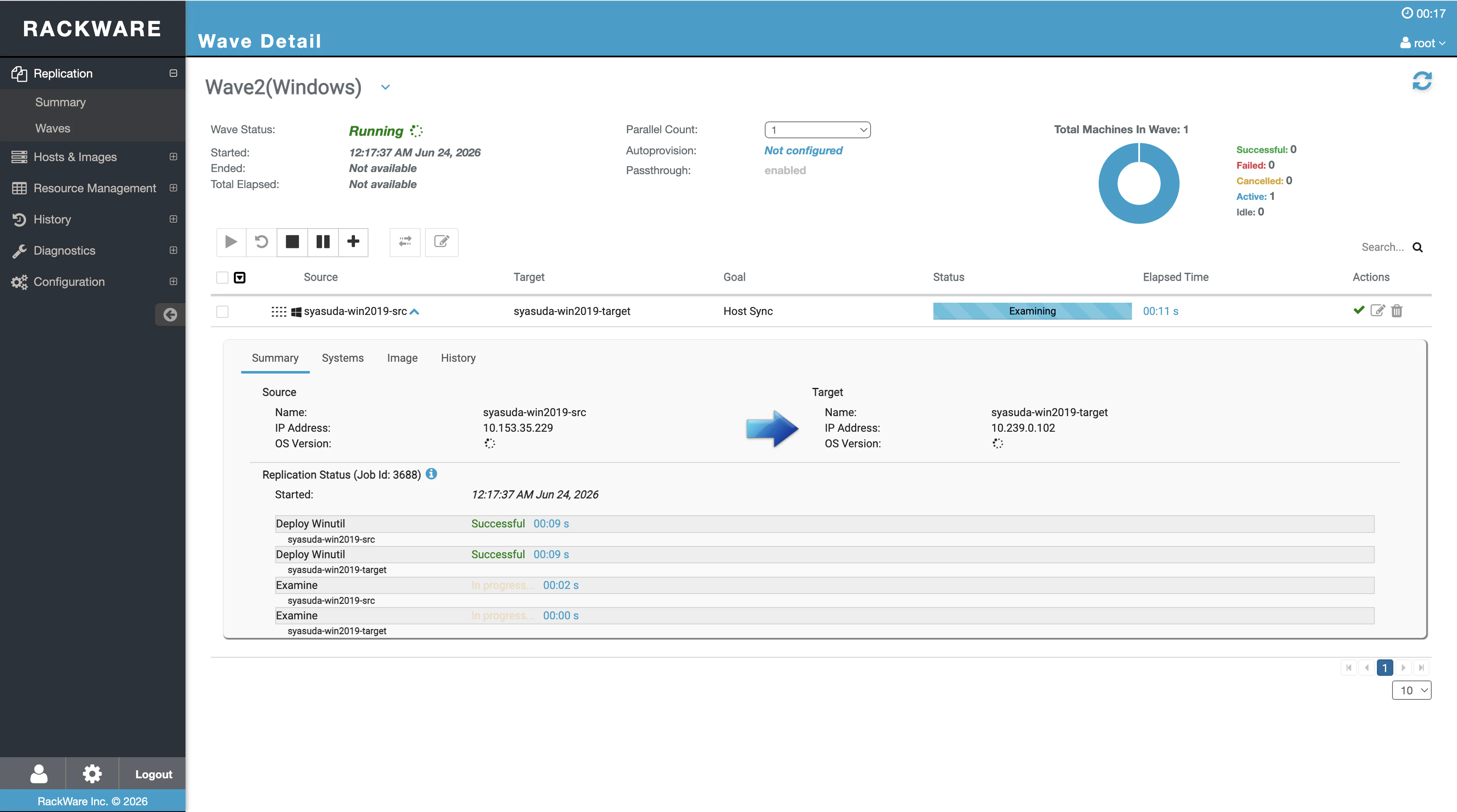Add a machine with the plus icon
Screen dimensions: 1457x812
coord(354,242)
